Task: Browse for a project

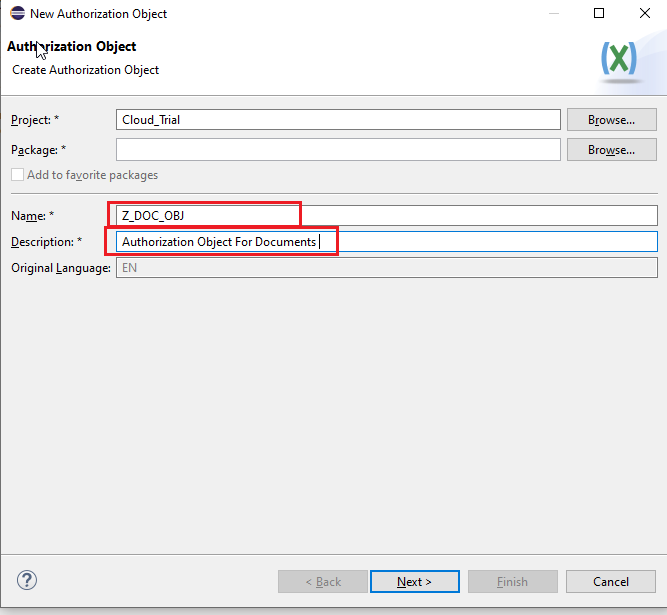Action: 611,119
